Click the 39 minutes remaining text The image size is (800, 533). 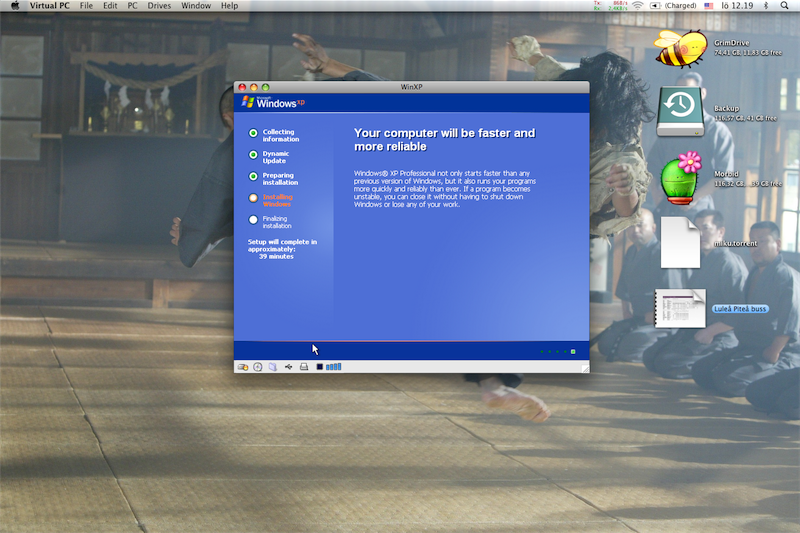pos(276,257)
